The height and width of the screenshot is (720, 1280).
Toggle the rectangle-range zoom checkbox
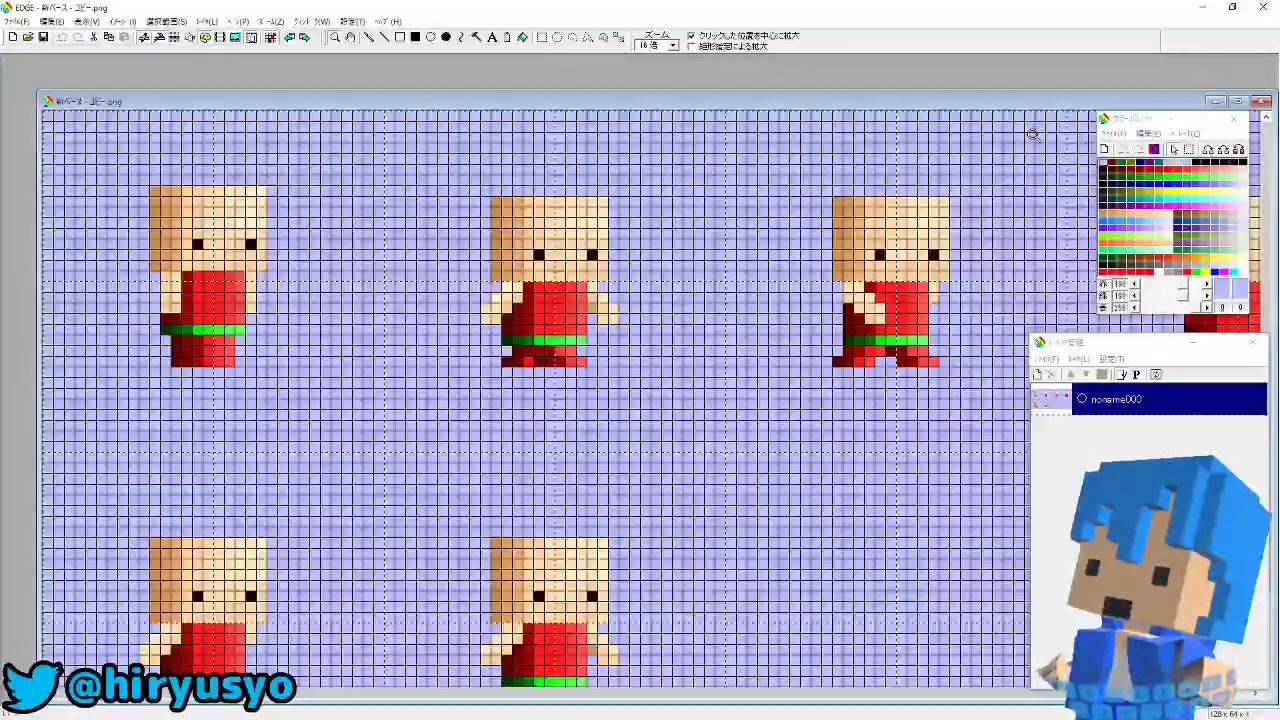coord(691,46)
